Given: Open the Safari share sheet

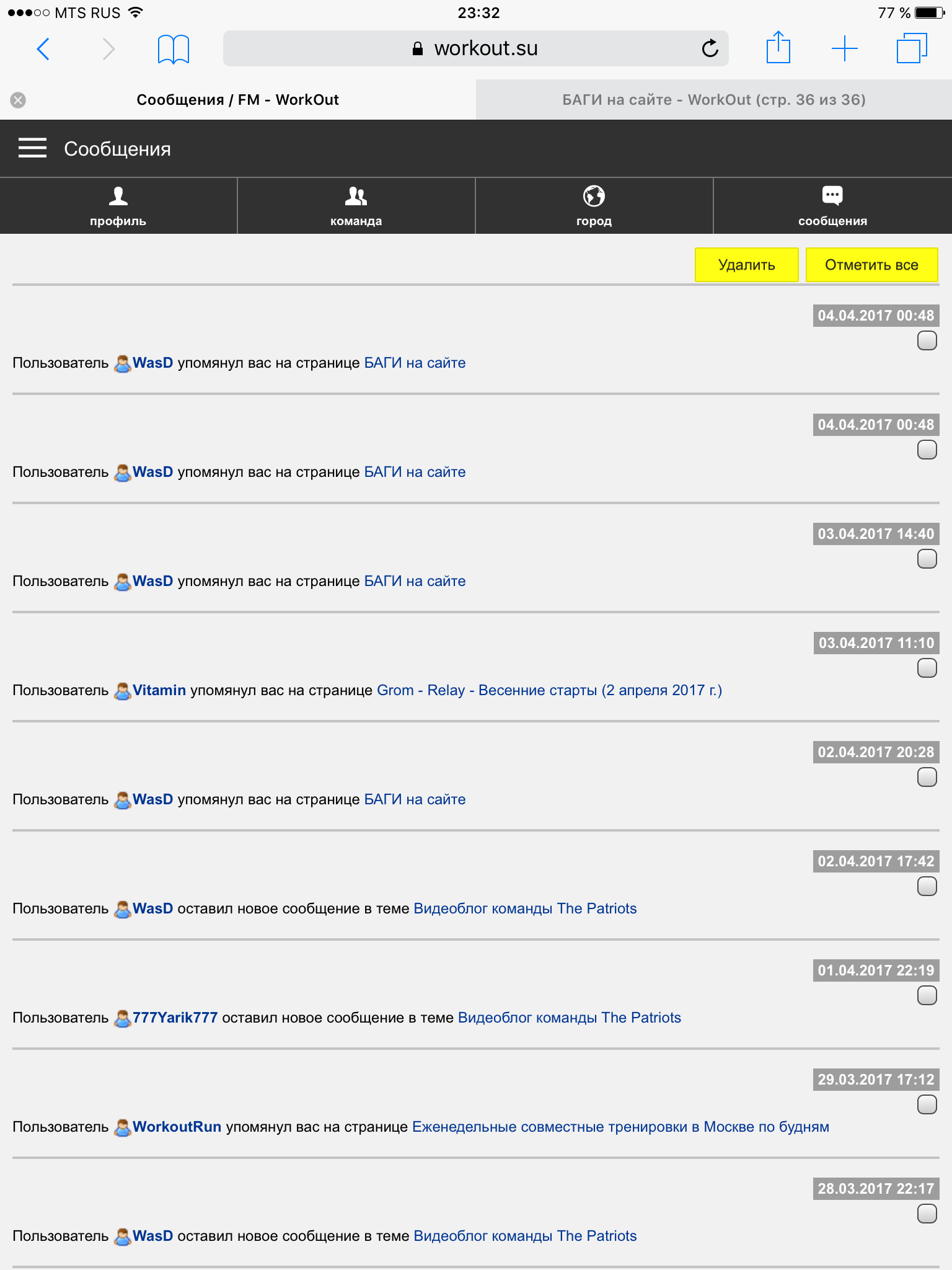Looking at the screenshot, I should point(778,48).
